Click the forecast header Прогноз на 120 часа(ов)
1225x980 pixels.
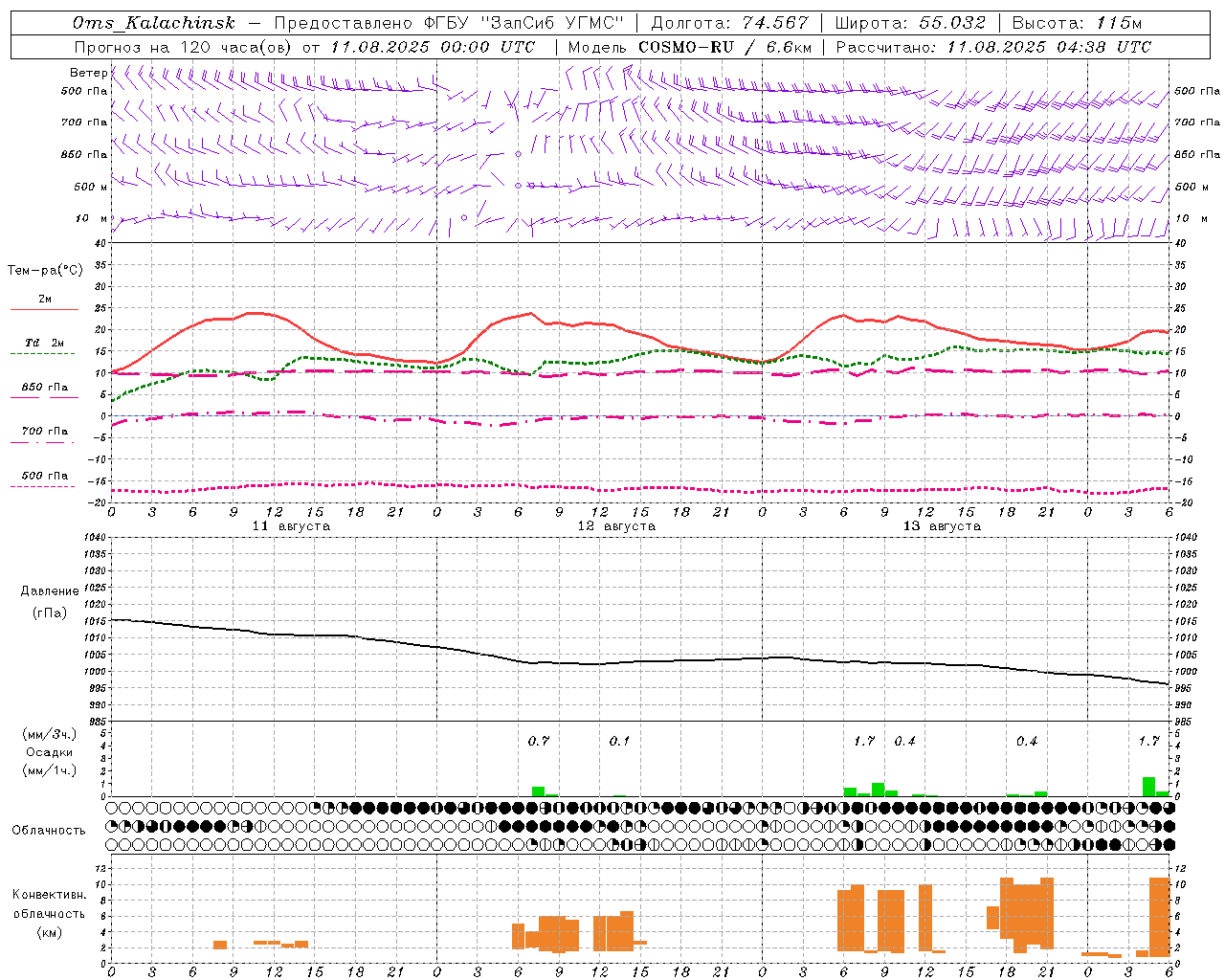(185, 47)
